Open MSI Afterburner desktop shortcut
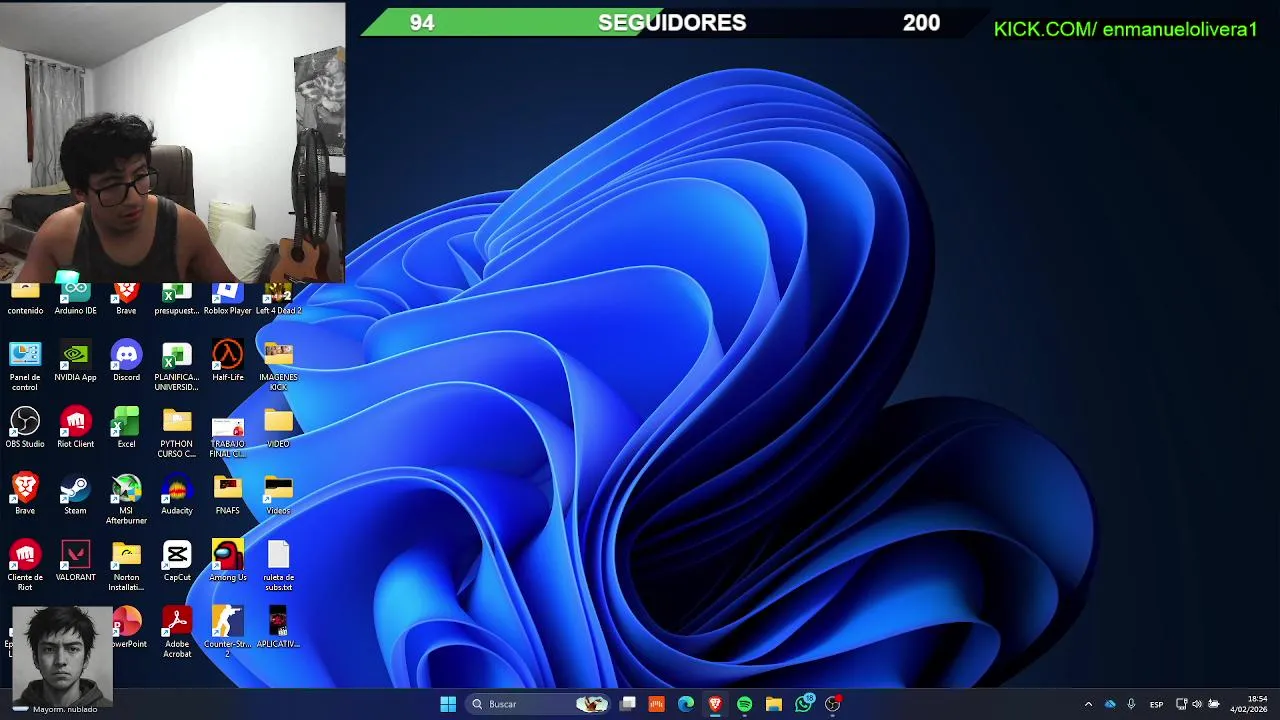Screen dimensions: 1280x720 126,500
